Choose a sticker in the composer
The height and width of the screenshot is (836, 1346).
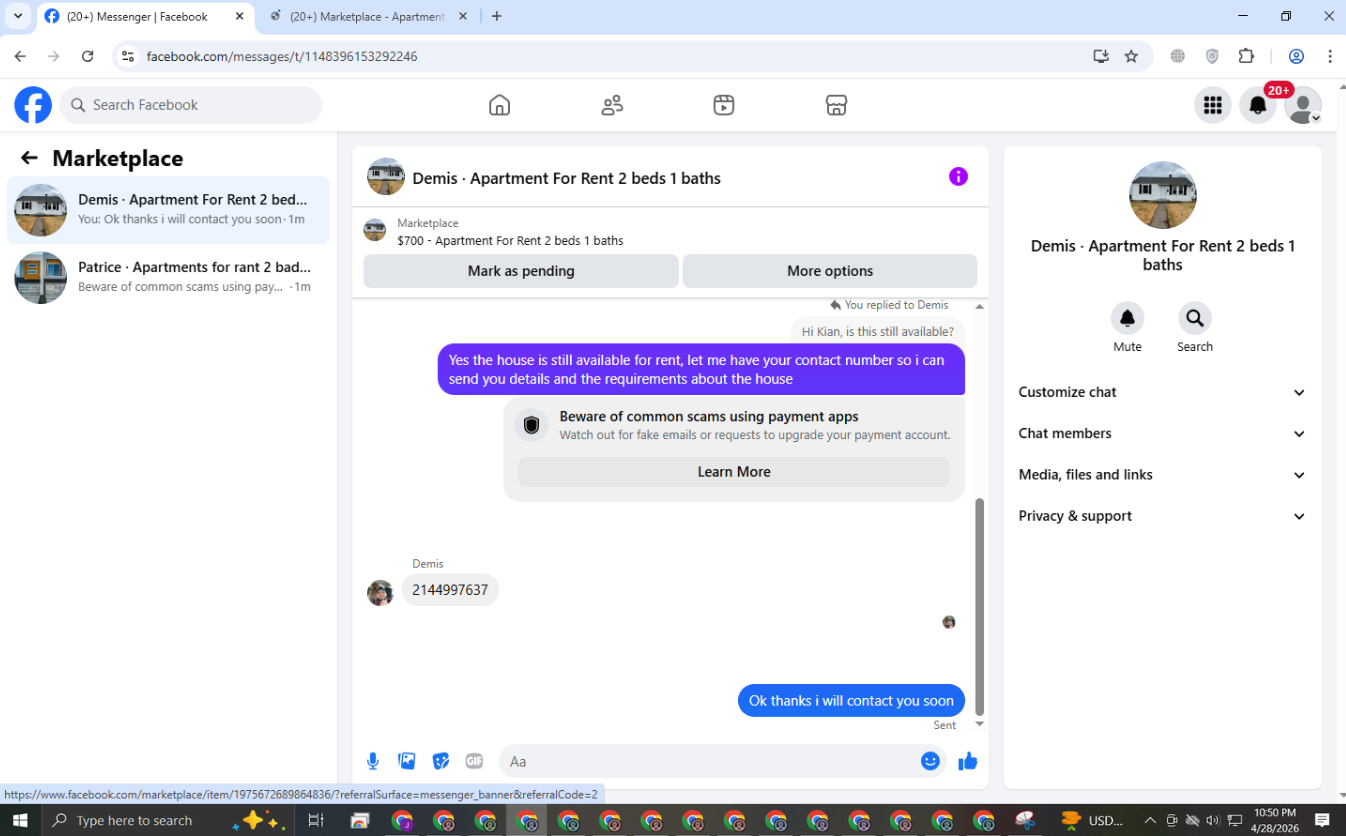(x=441, y=761)
